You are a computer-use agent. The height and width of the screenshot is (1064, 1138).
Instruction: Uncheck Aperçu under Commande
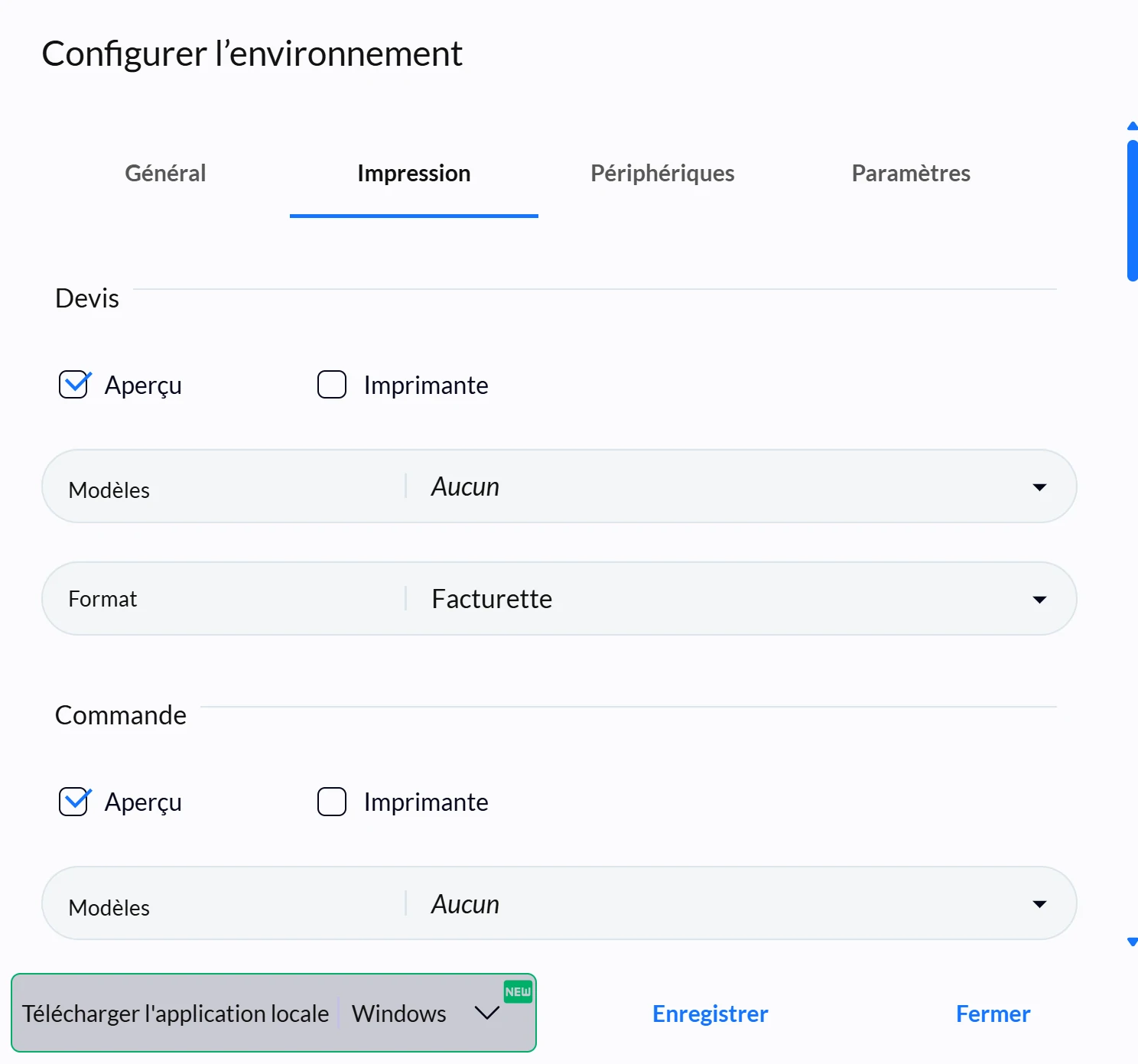coord(74,802)
